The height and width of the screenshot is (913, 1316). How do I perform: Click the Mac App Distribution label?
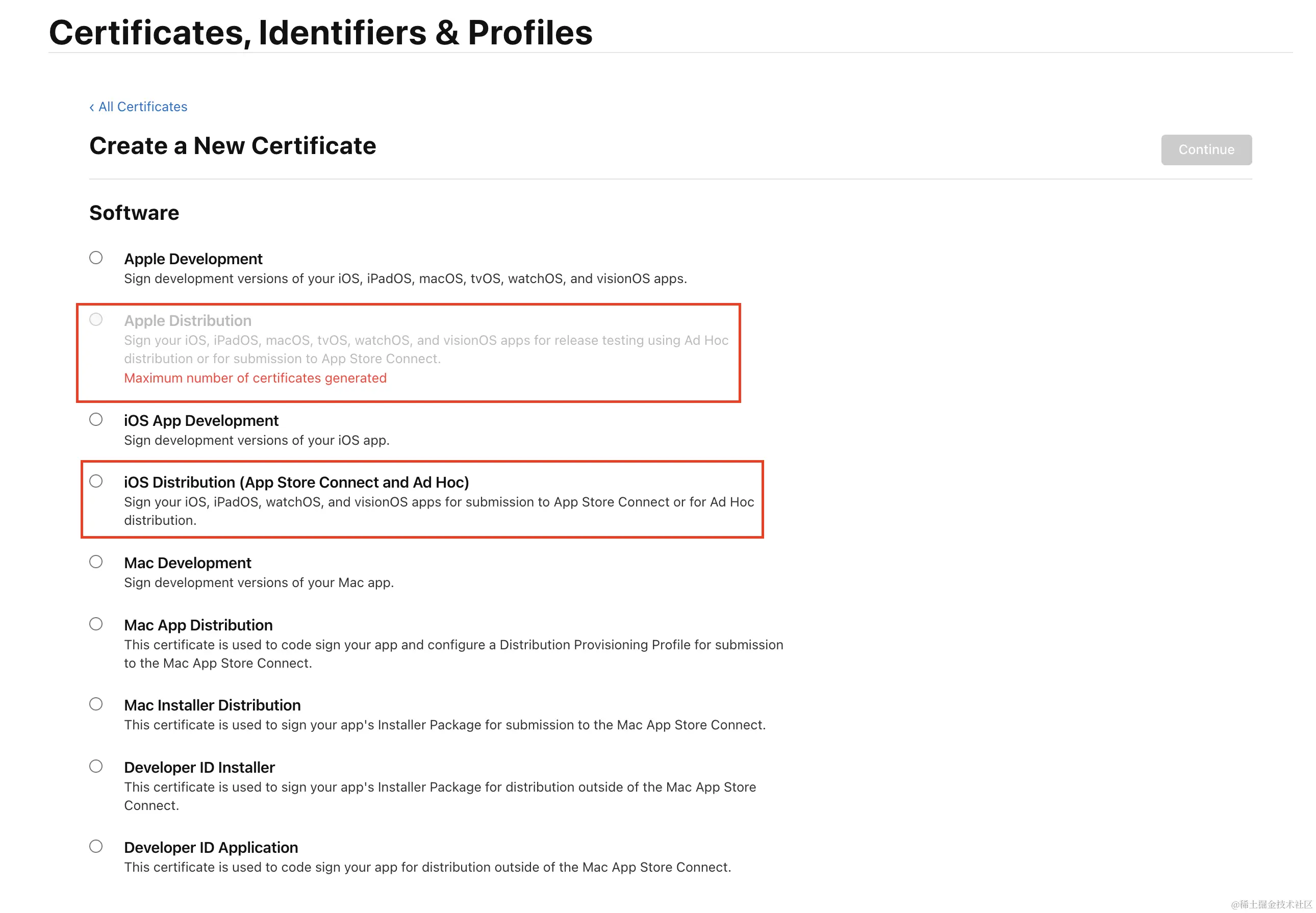[198, 625]
